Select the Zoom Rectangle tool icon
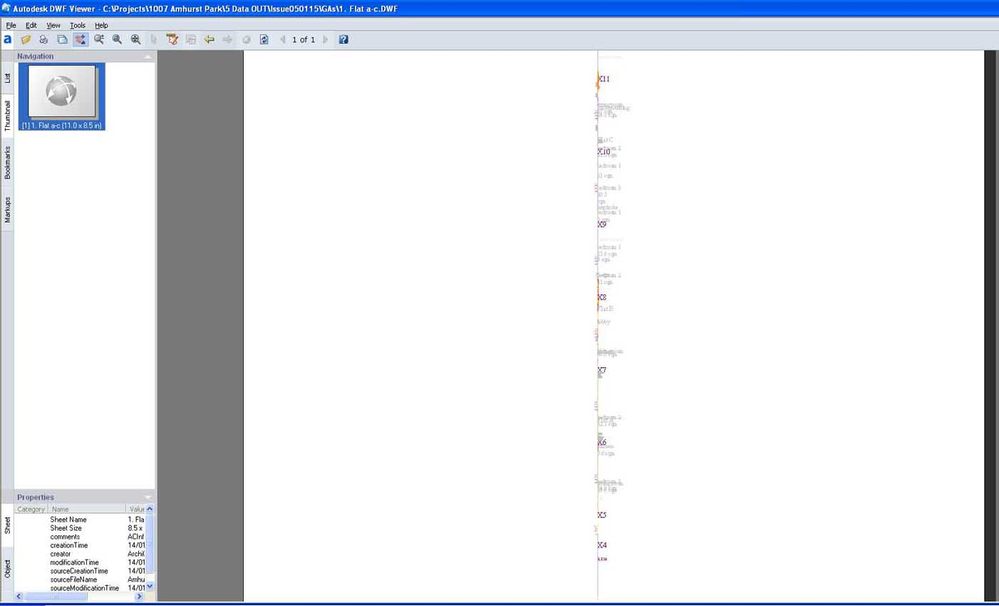Image resolution: width=999 pixels, height=606 pixels. tap(99, 40)
